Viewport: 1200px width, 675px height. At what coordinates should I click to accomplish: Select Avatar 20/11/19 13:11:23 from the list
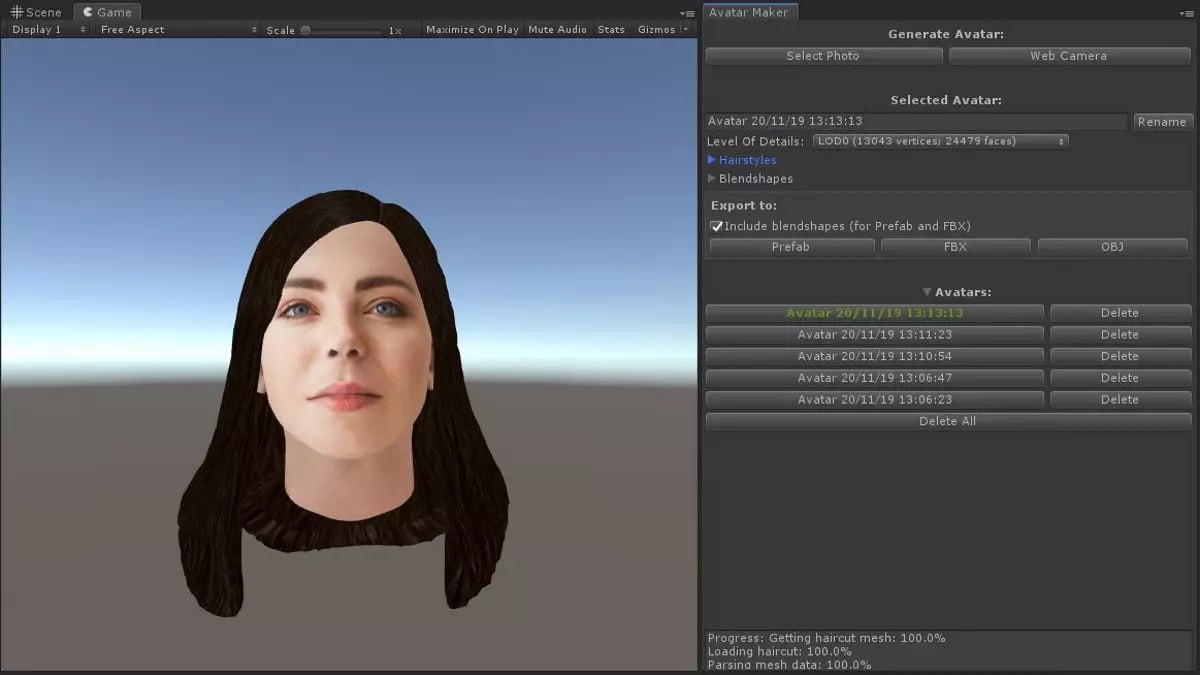click(874, 334)
